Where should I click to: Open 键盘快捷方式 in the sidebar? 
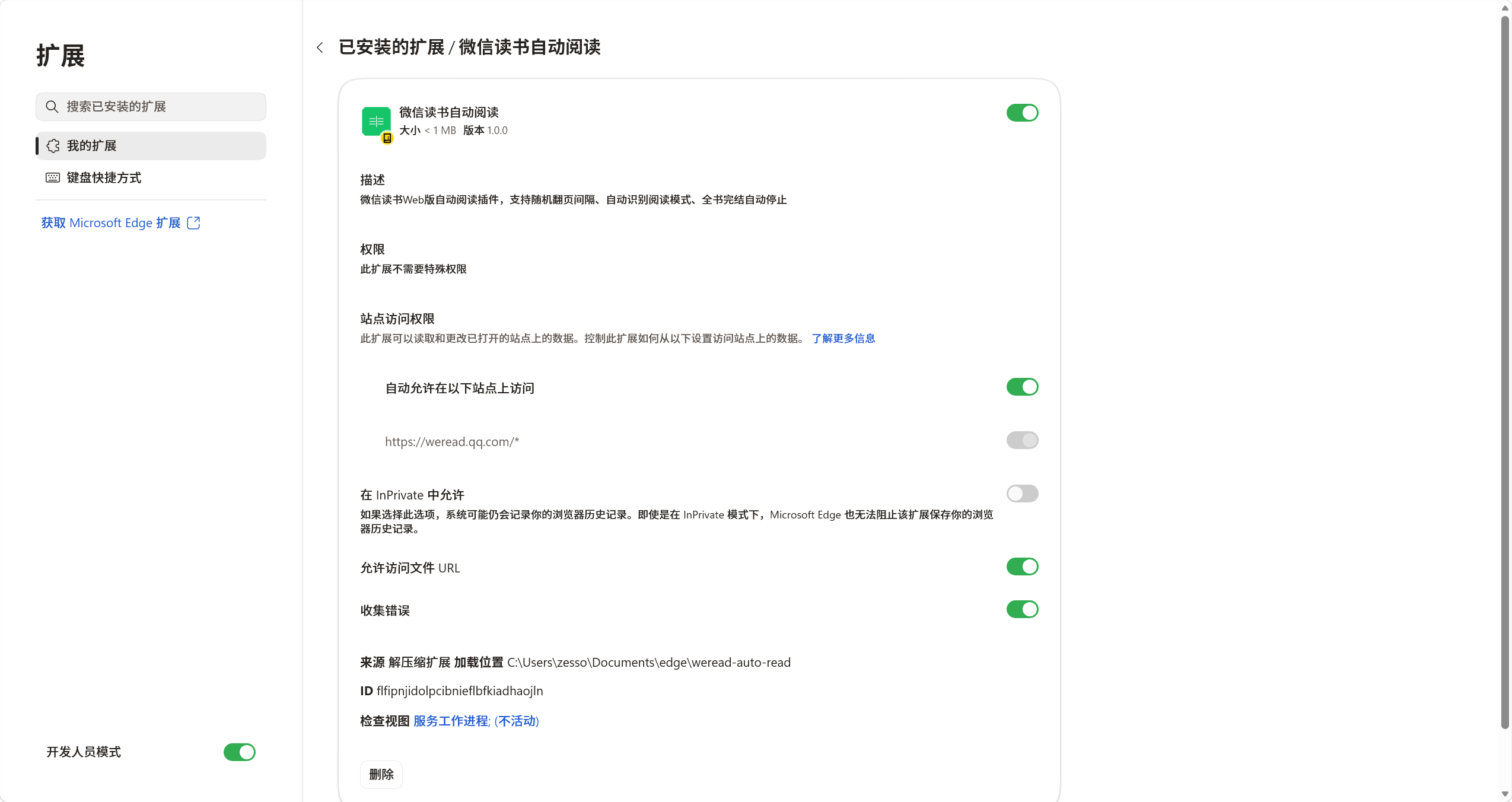point(151,177)
